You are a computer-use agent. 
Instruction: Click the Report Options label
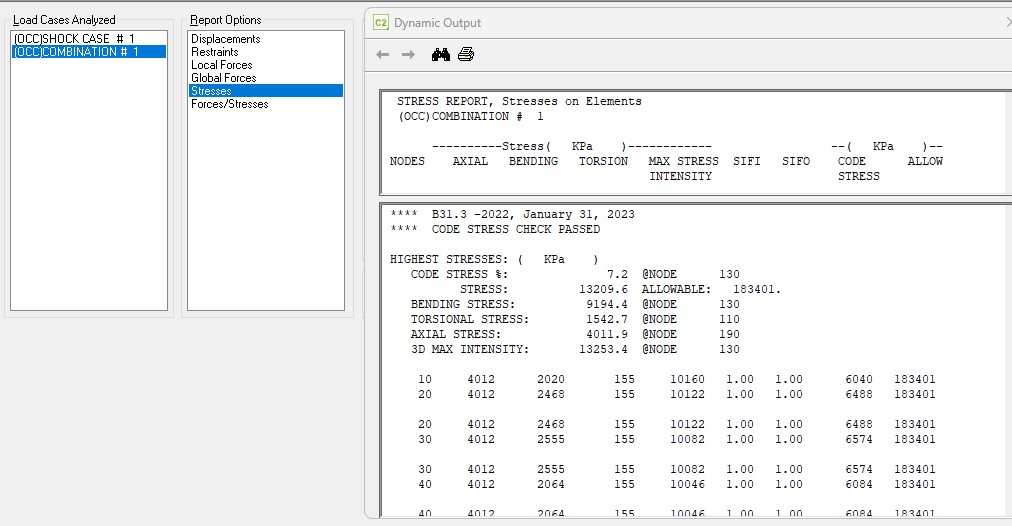(x=226, y=20)
